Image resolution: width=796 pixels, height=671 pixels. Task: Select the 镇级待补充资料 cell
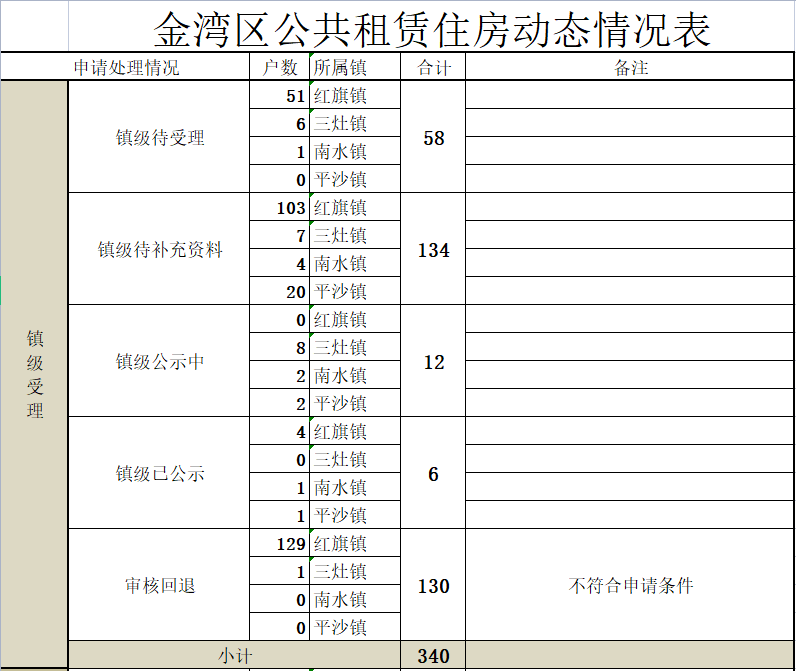pyautogui.click(x=159, y=250)
